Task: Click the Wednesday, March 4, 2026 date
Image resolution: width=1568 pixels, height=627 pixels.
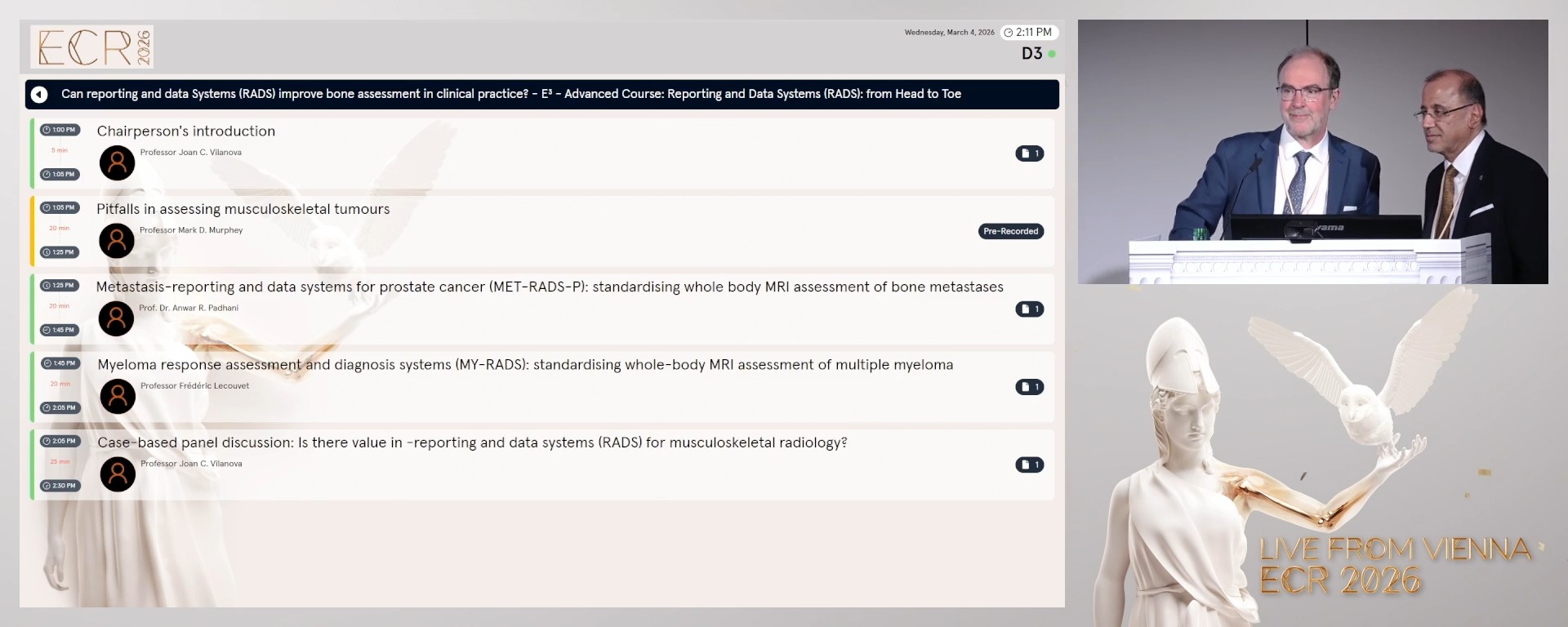Action: (949, 33)
